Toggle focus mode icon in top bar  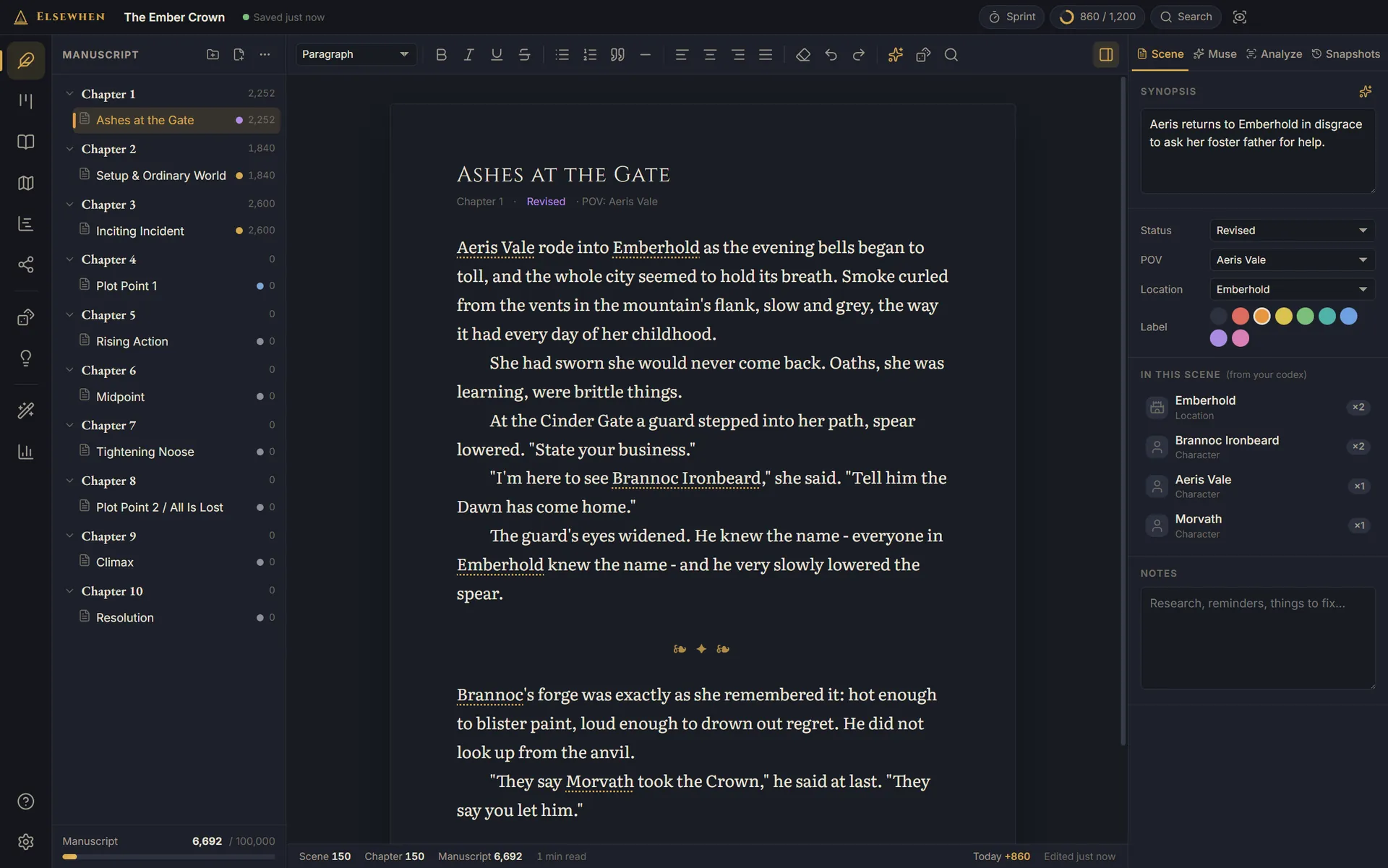pyautogui.click(x=1240, y=17)
